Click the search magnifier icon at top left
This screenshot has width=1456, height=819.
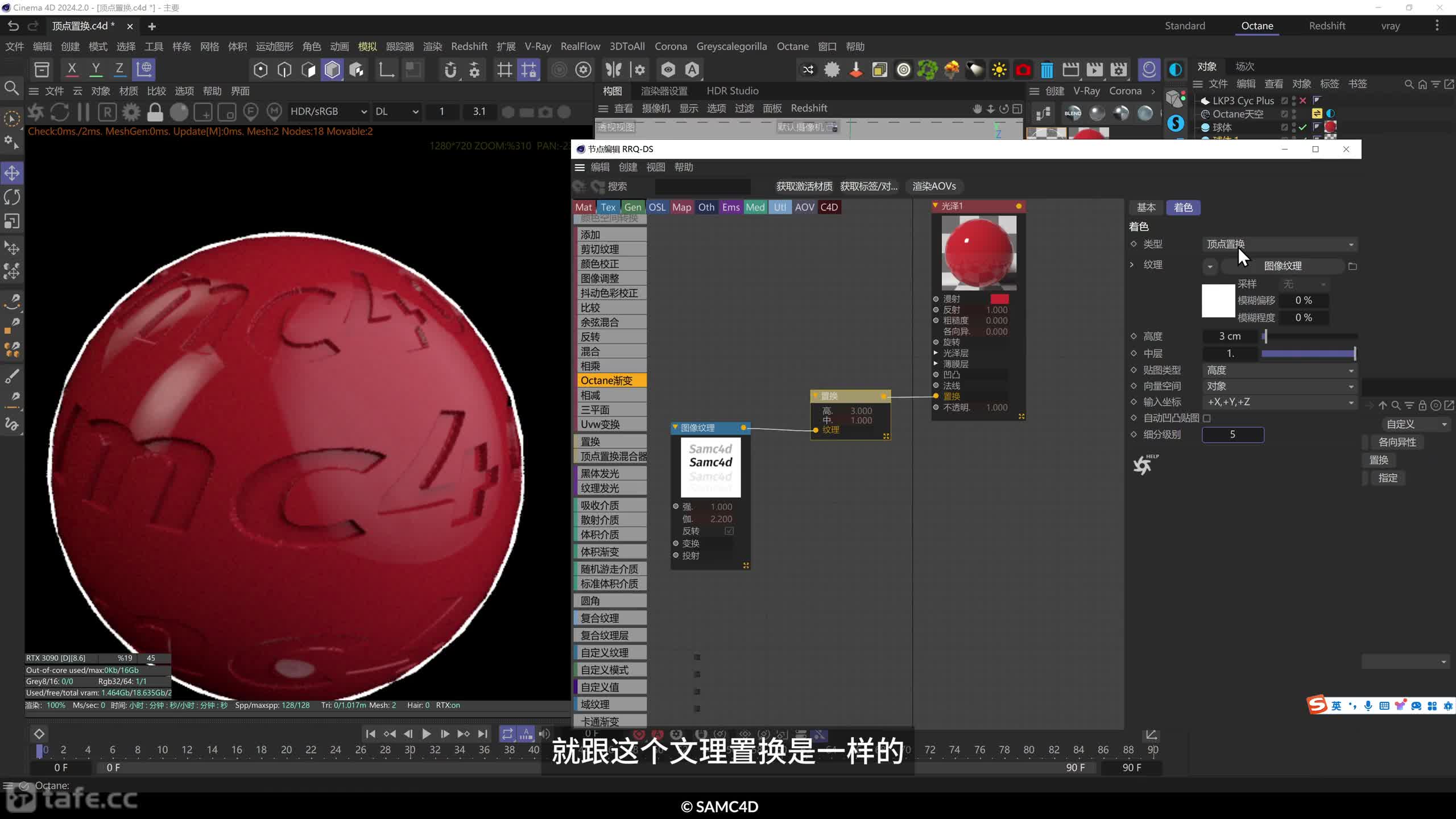point(11,88)
